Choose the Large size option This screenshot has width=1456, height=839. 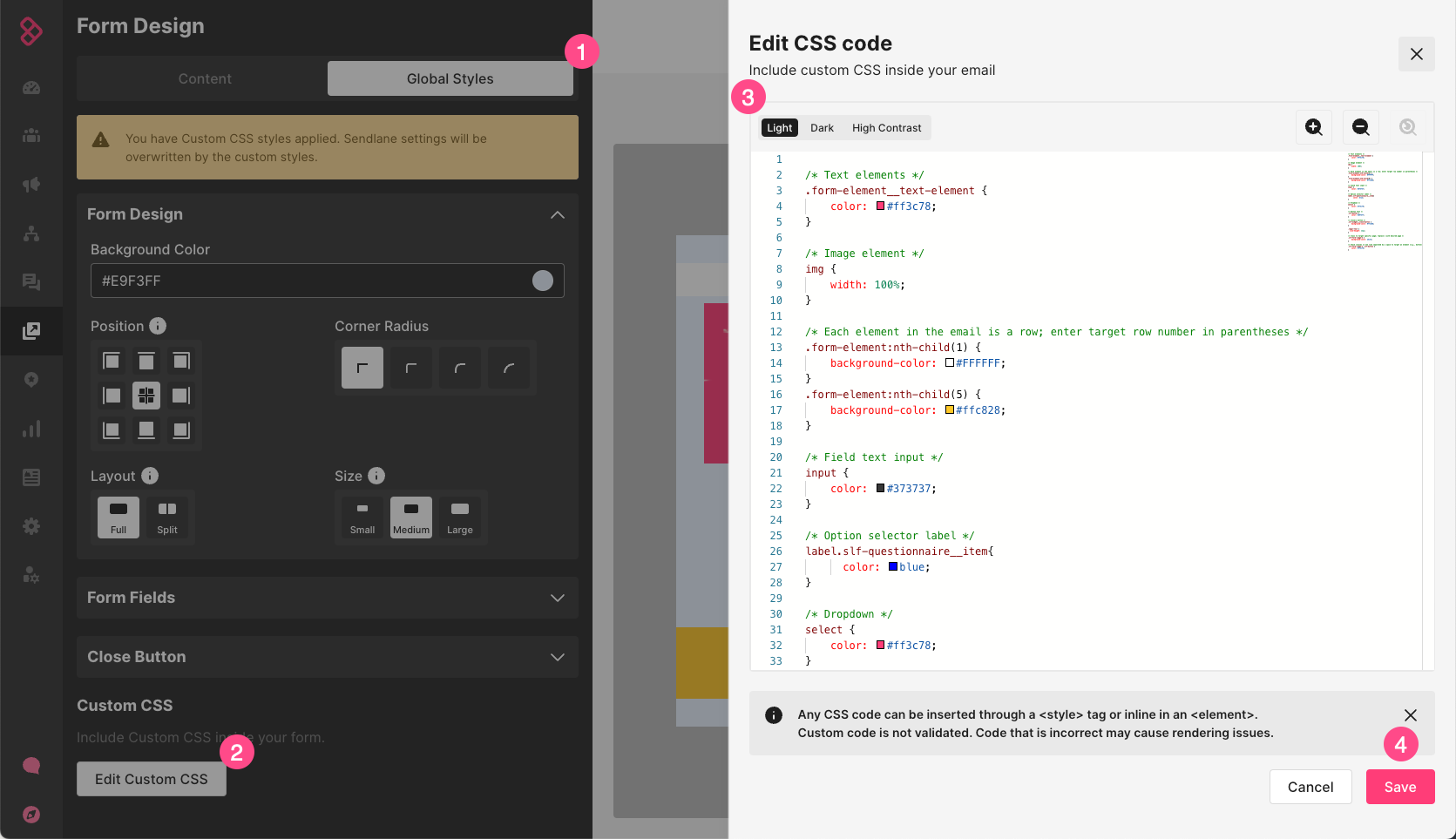coord(460,517)
